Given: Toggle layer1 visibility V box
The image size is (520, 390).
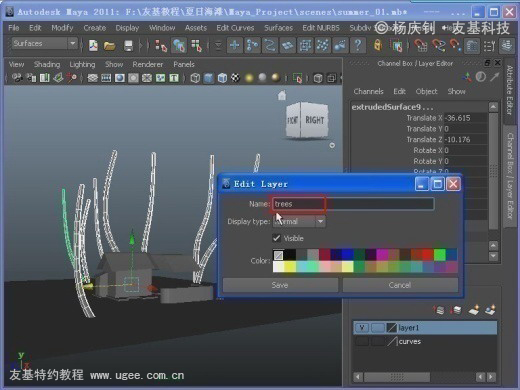Looking at the screenshot, I should (x=362, y=328).
